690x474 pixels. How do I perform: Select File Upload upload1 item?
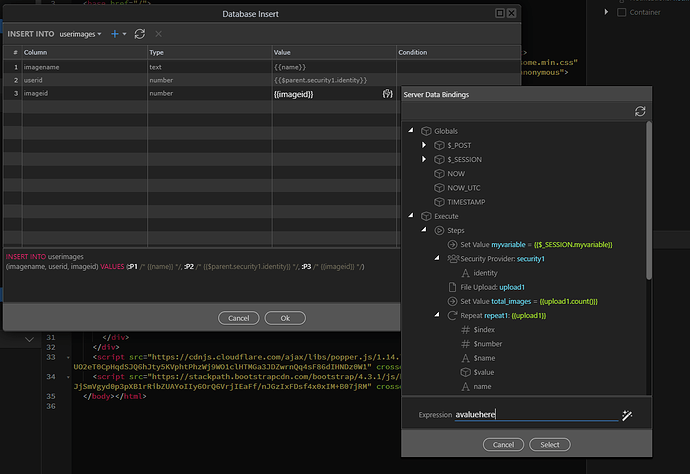(492, 287)
